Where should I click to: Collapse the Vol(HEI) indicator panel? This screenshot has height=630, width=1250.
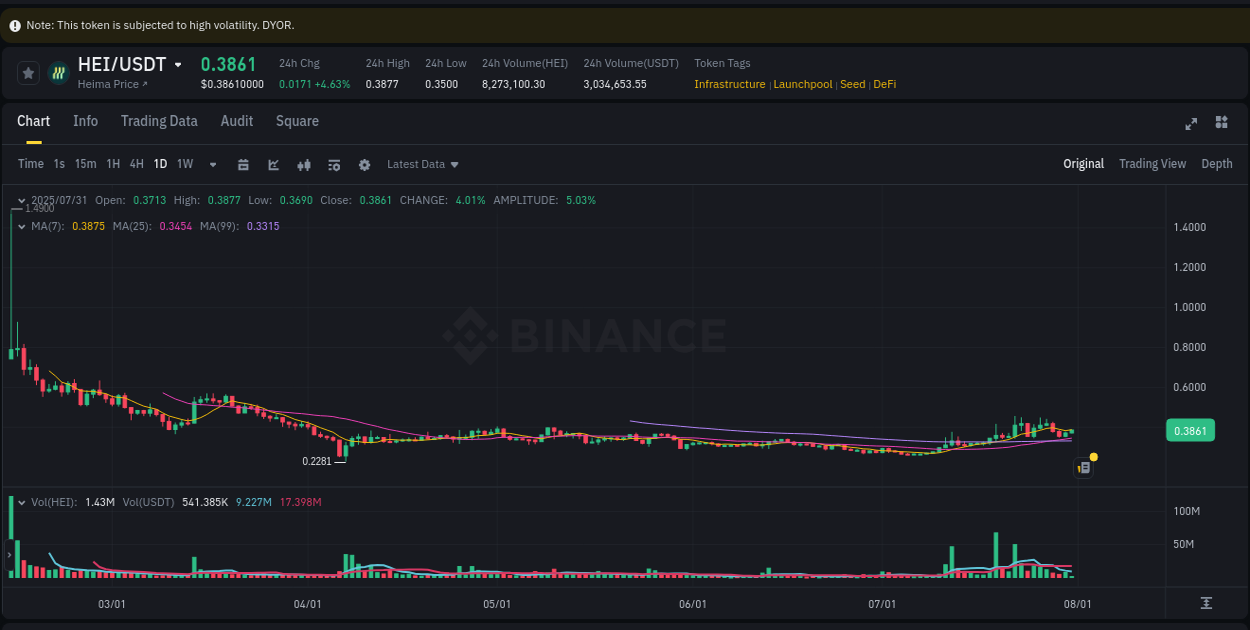pos(20,504)
